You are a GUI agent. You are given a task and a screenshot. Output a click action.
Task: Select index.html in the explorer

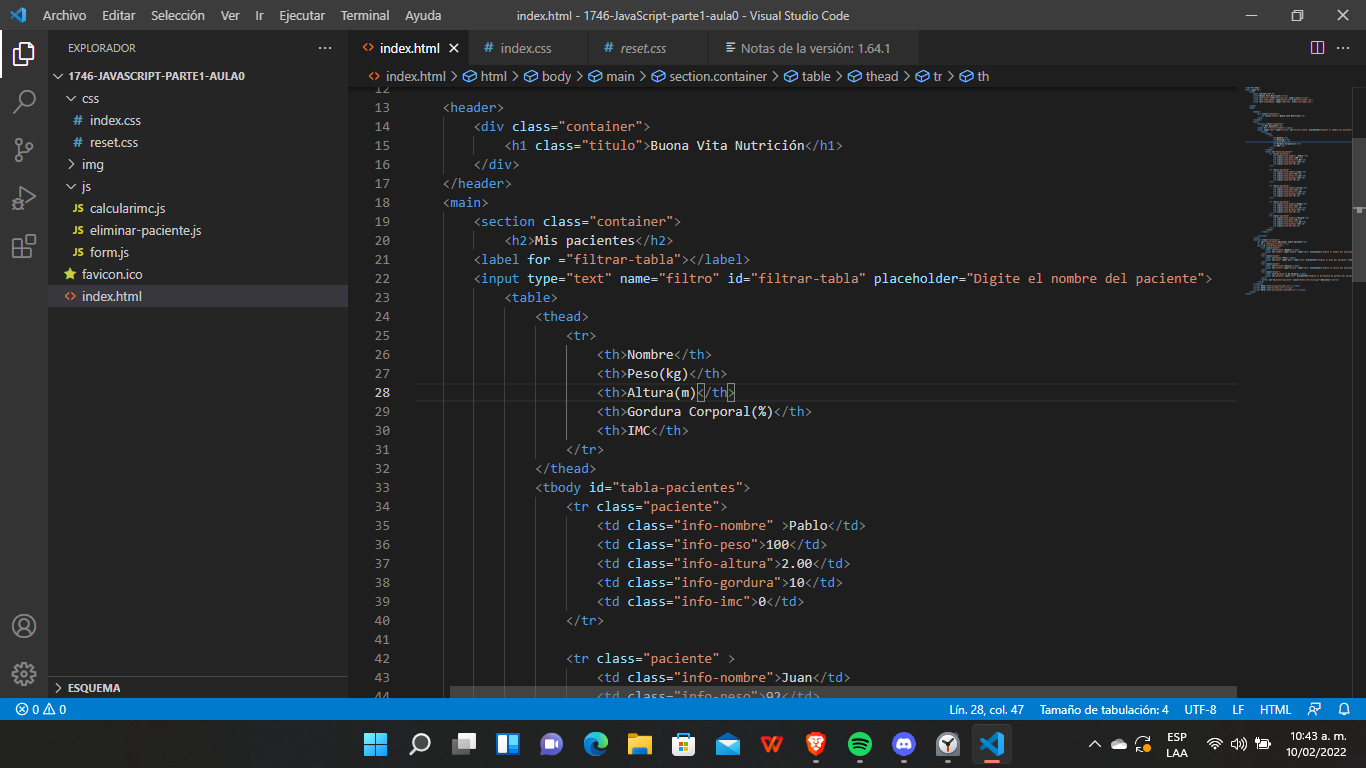(198, 296)
